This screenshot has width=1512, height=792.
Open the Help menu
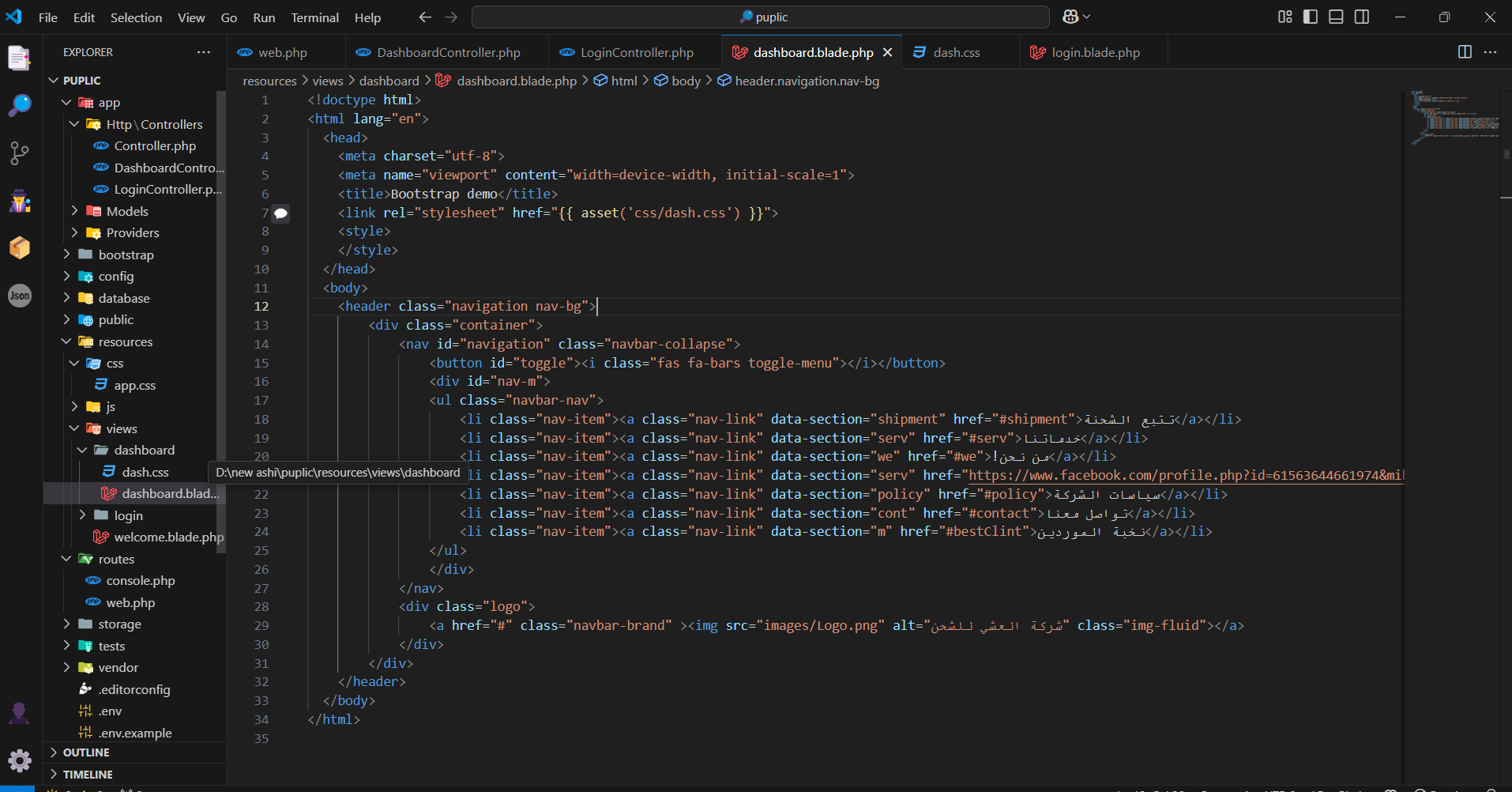(367, 17)
